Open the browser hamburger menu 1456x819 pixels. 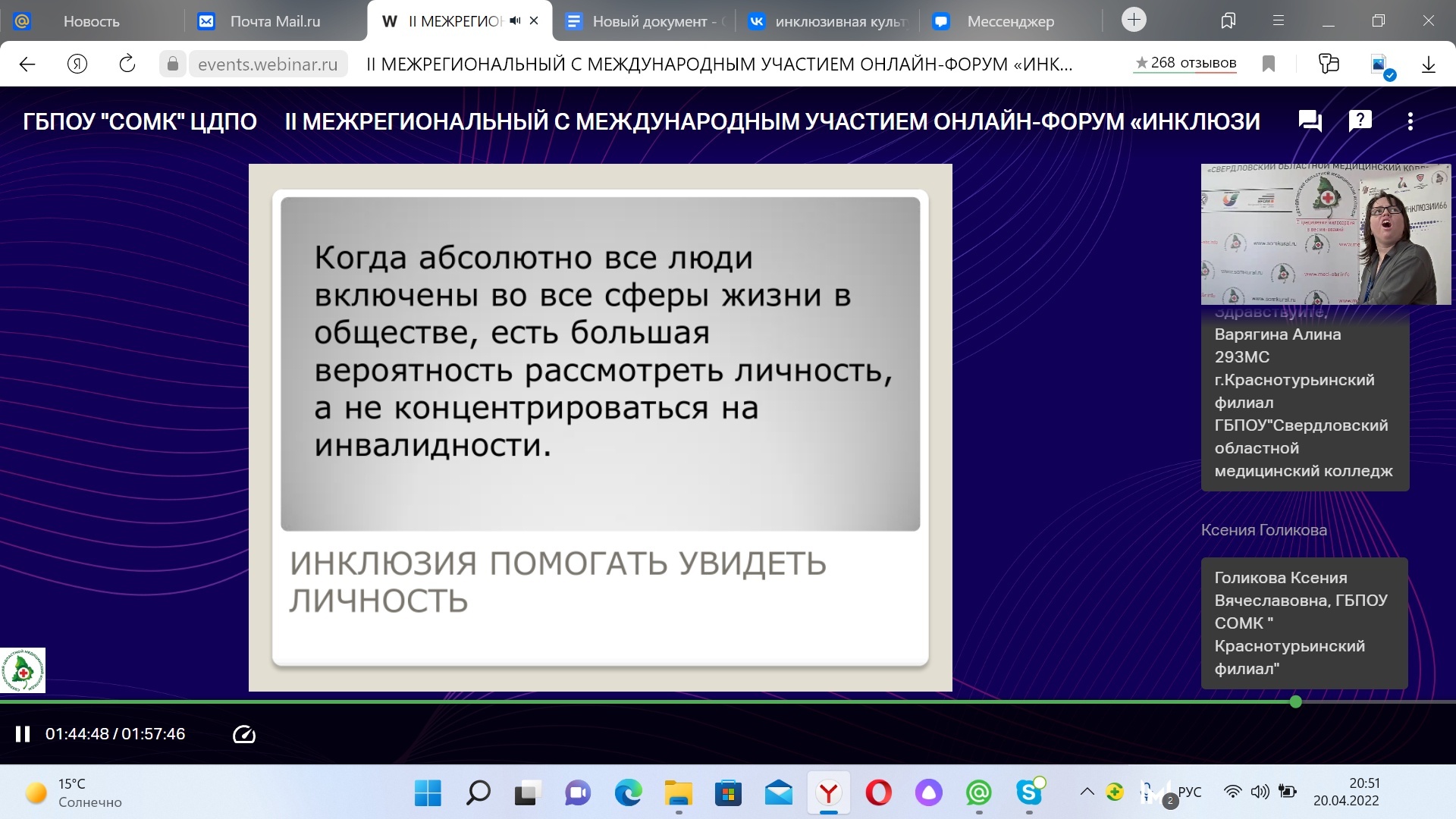1279,21
